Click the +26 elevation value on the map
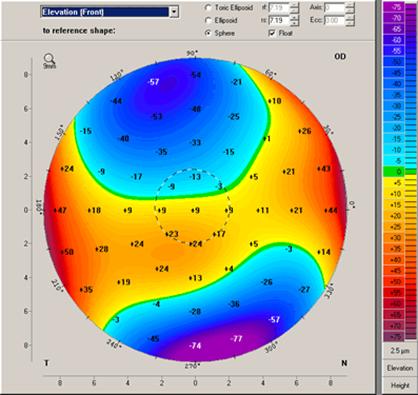The width and height of the screenshot is (418, 395). point(304,131)
